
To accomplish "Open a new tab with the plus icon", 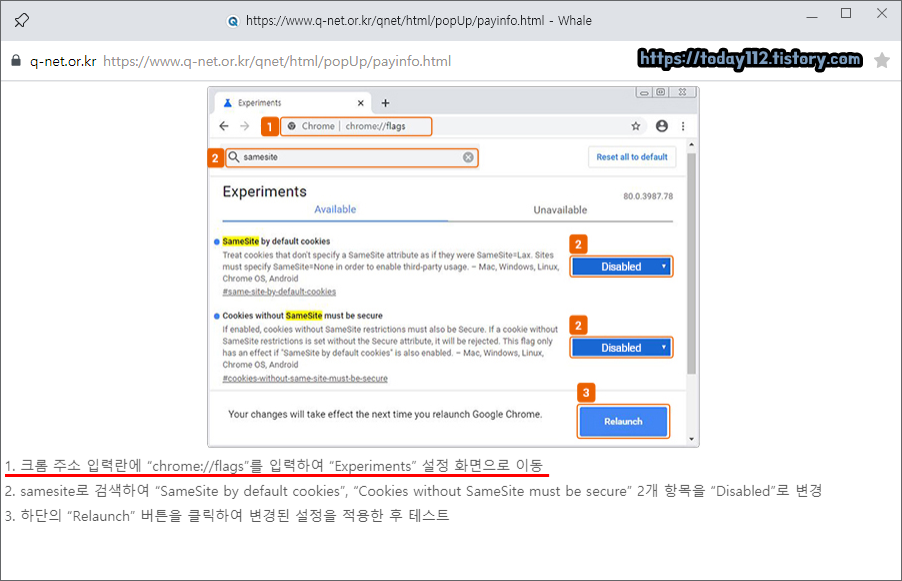I will pyautogui.click(x=385, y=103).
